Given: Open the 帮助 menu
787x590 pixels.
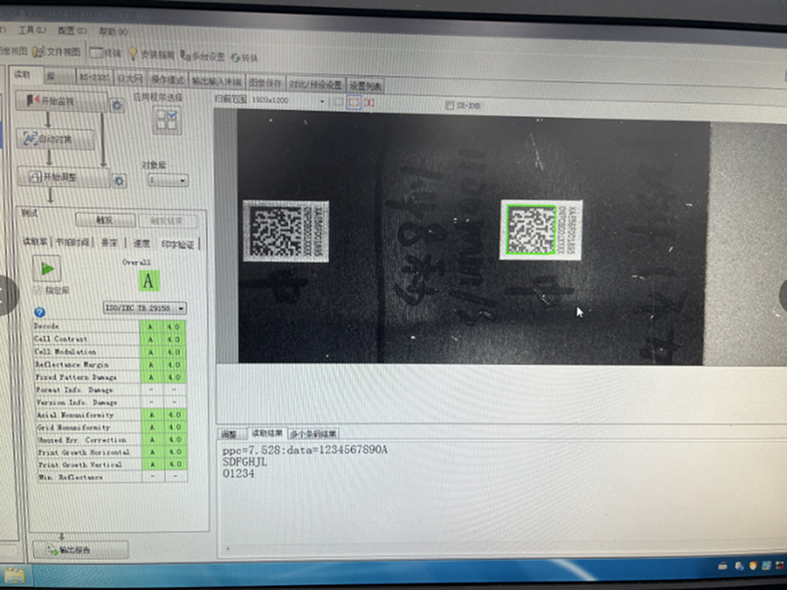Looking at the screenshot, I should coord(113,32).
